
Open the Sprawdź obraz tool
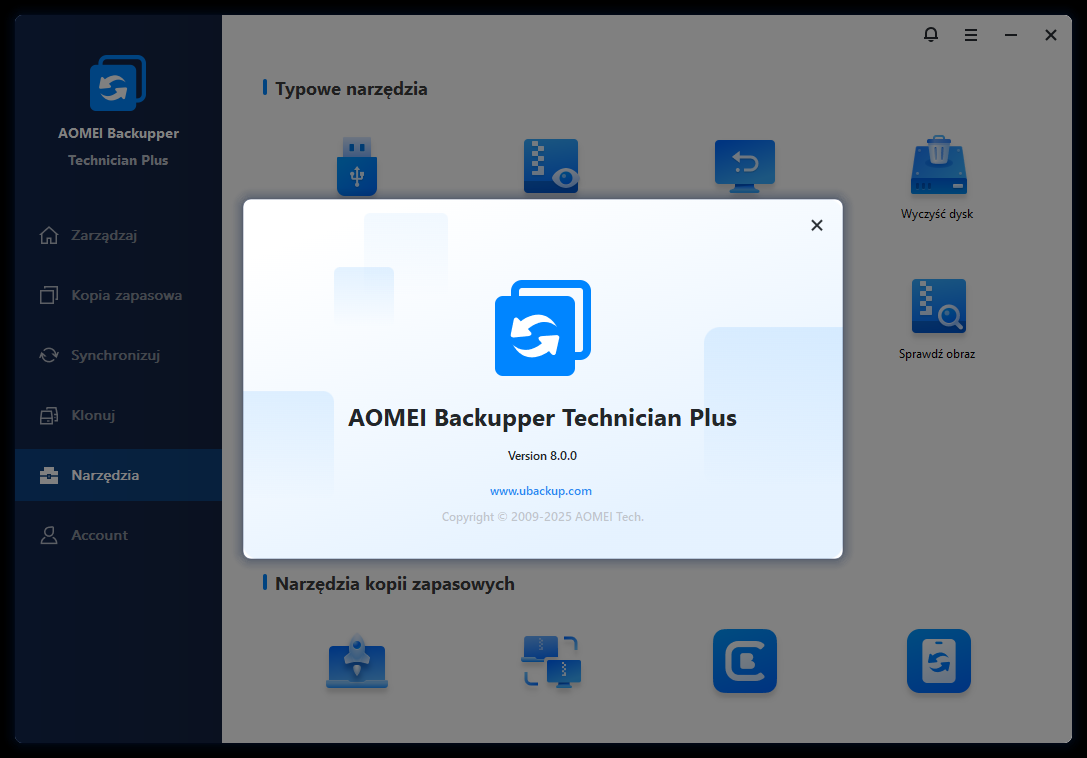(x=937, y=320)
